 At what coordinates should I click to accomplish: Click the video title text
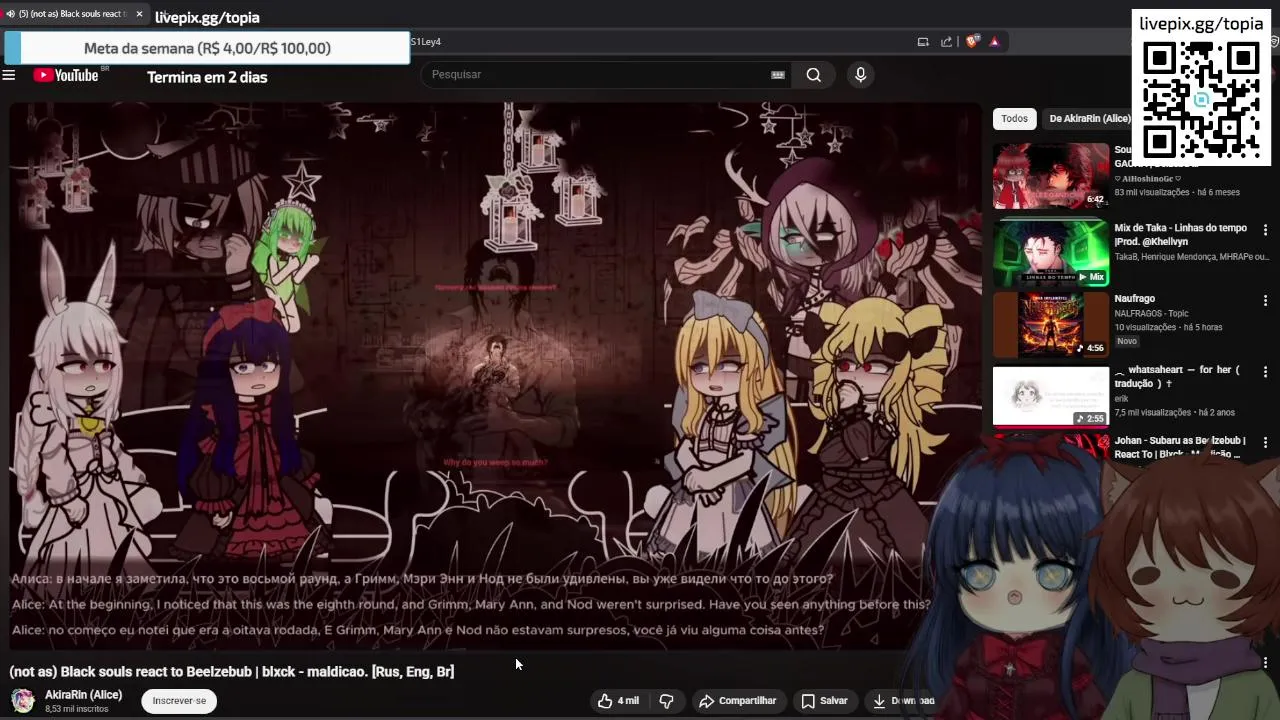(x=232, y=672)
